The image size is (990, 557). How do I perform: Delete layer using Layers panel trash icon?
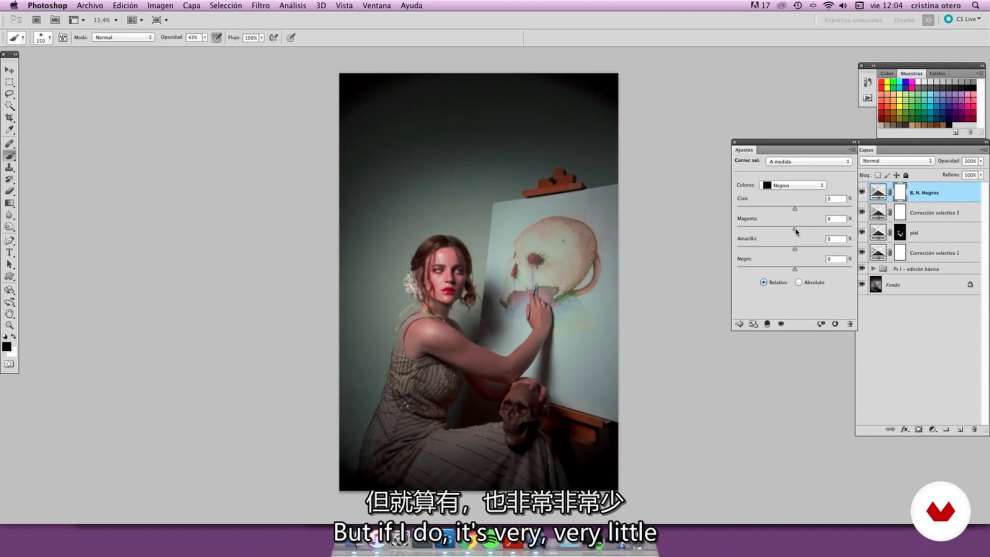click(x=974, y=429)
